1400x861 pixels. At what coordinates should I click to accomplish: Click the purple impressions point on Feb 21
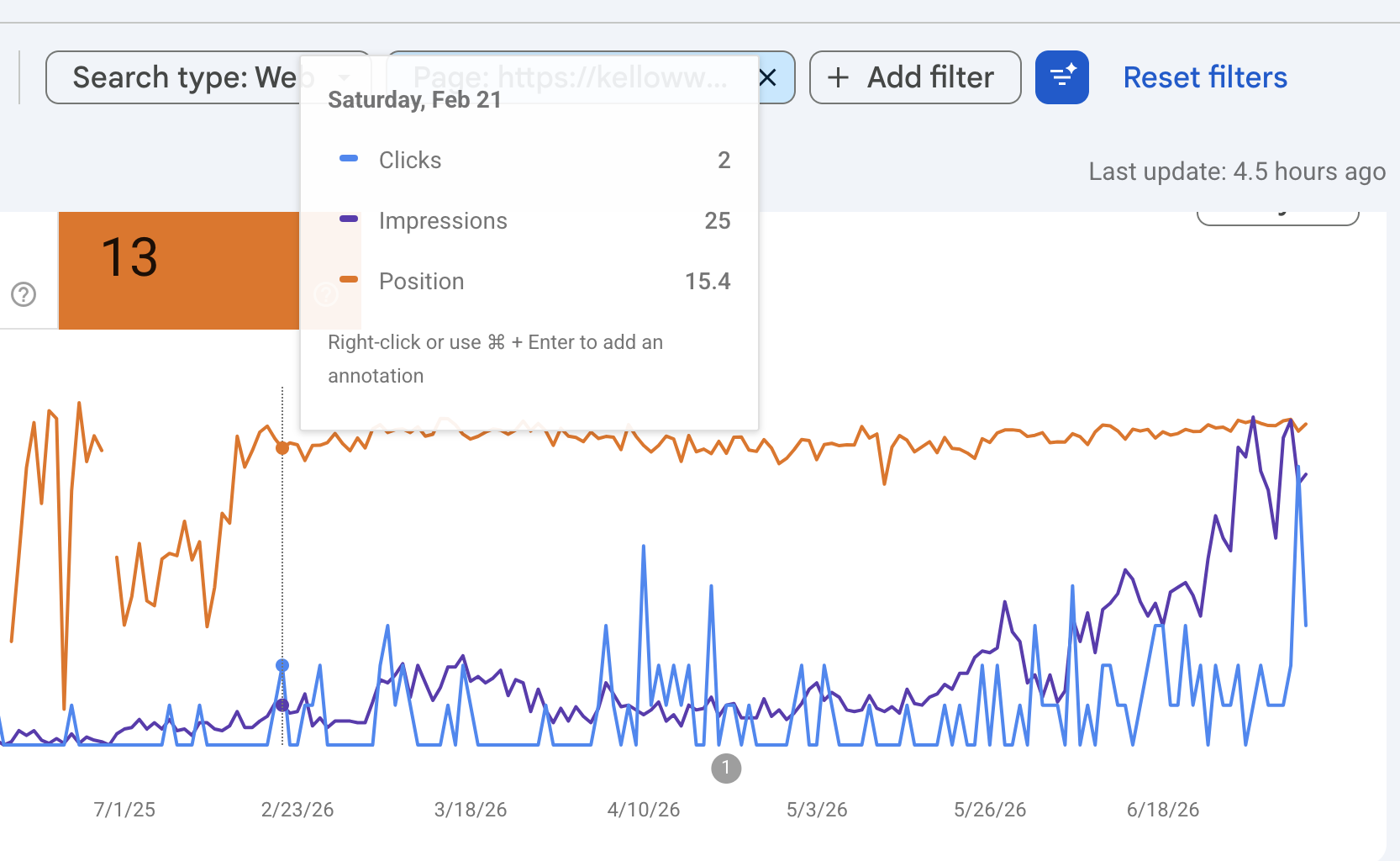[x=282, y=705]
